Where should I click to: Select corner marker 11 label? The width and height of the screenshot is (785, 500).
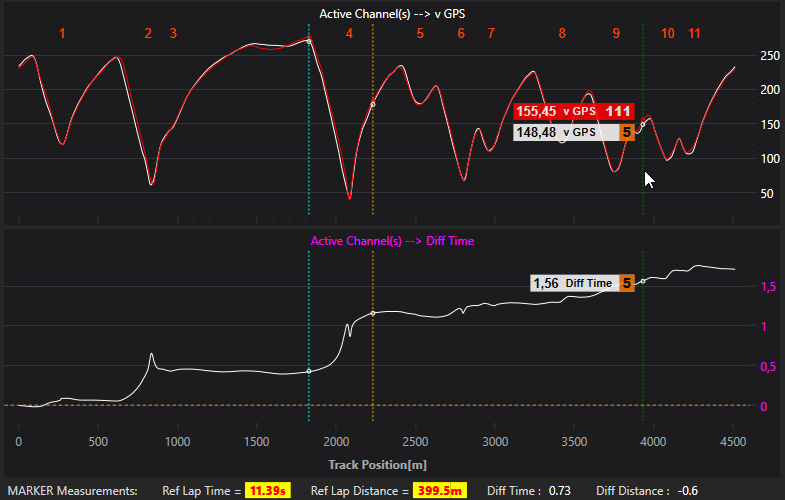click(x=694, y=34)
